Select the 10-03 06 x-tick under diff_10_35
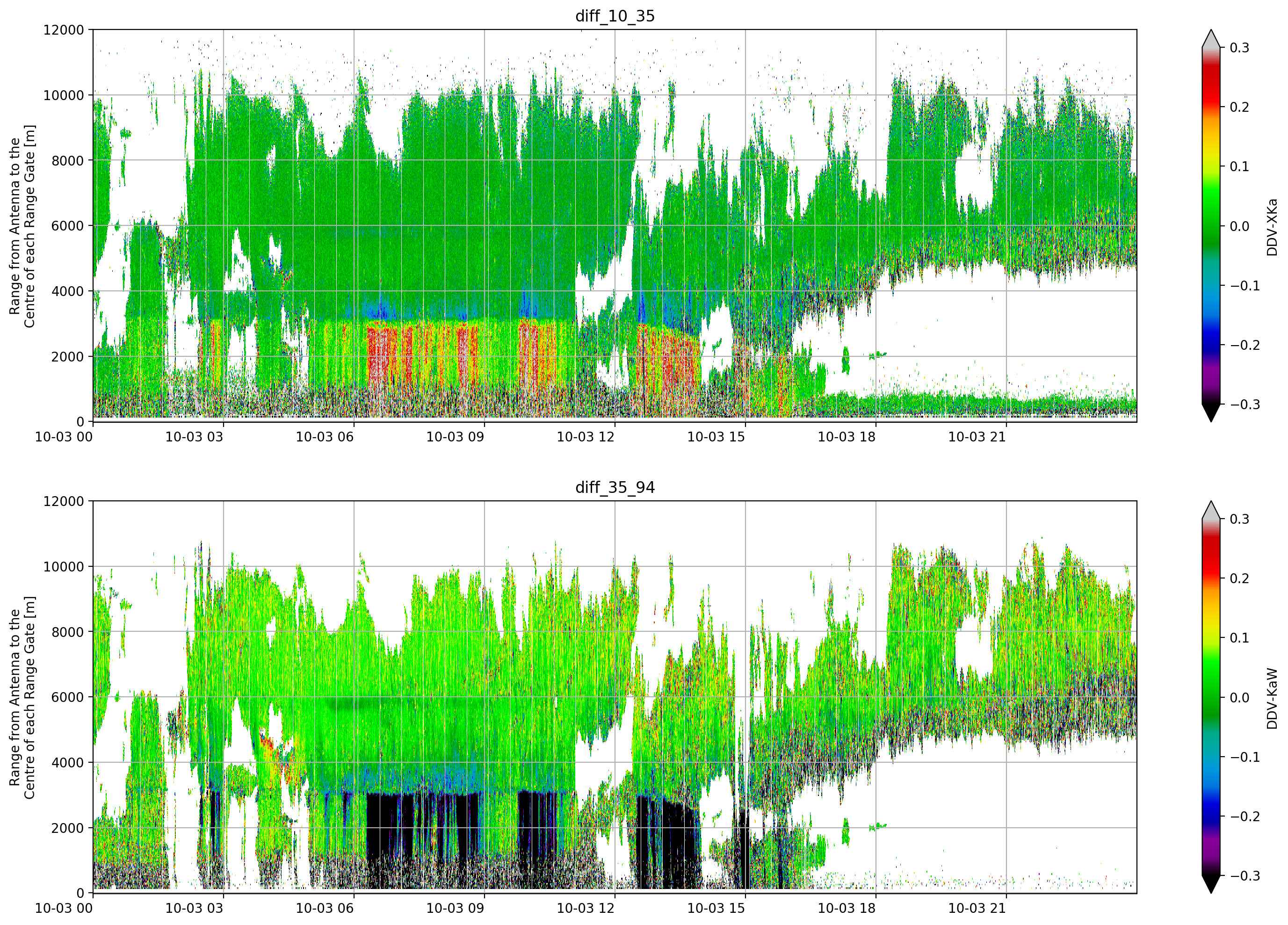Image resolution: width=1288 pixels, height=925 pixels. (325, 437)
